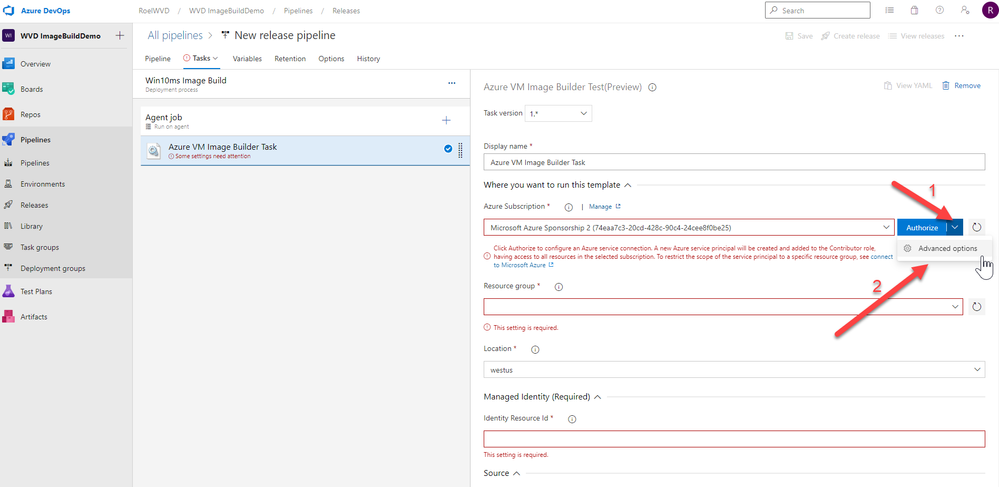This screenshot has height=487, width=999.
Task: Open Repos in the sidebar
Action: point(31,115)
